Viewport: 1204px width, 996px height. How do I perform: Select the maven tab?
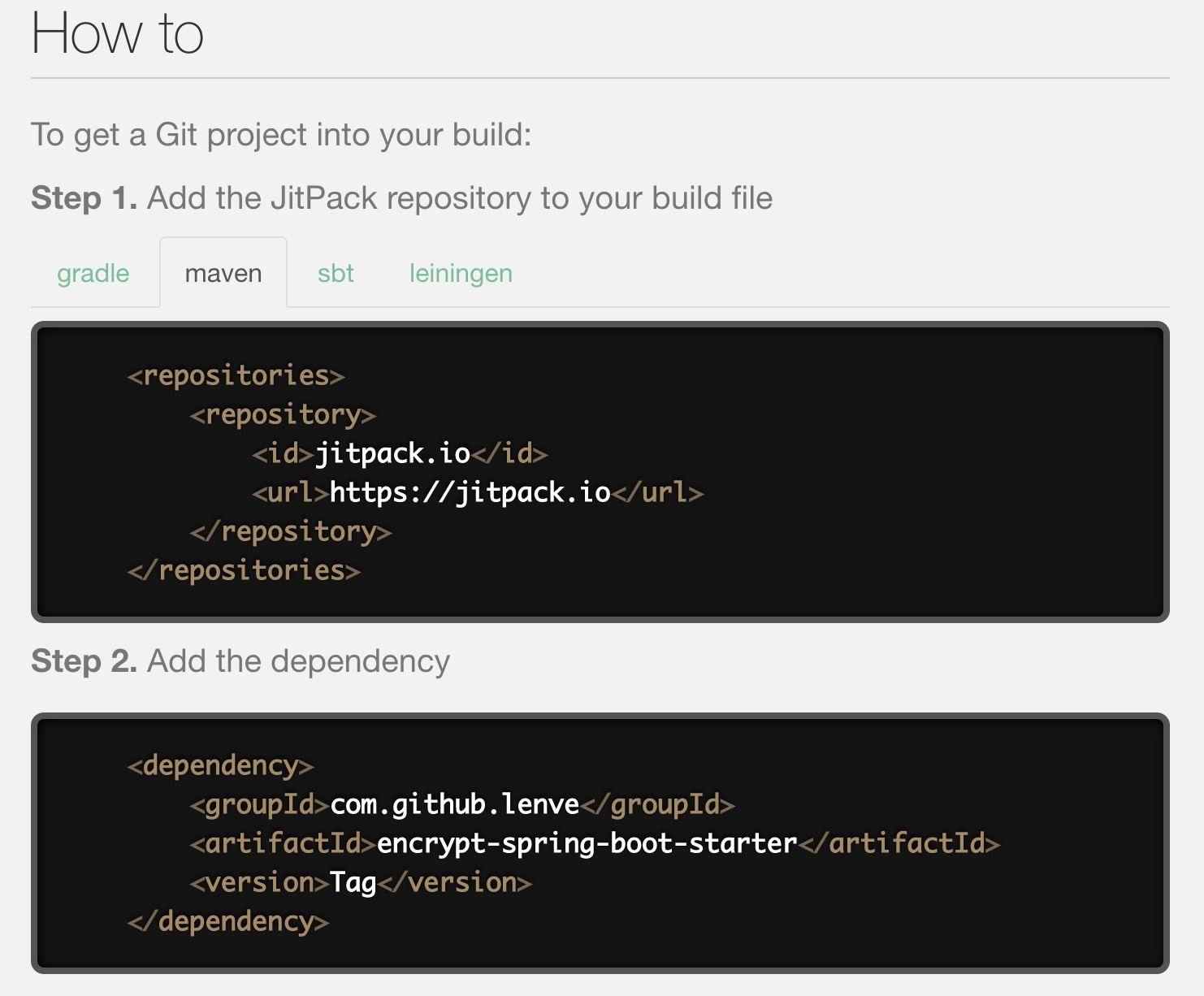click(223, 273)
